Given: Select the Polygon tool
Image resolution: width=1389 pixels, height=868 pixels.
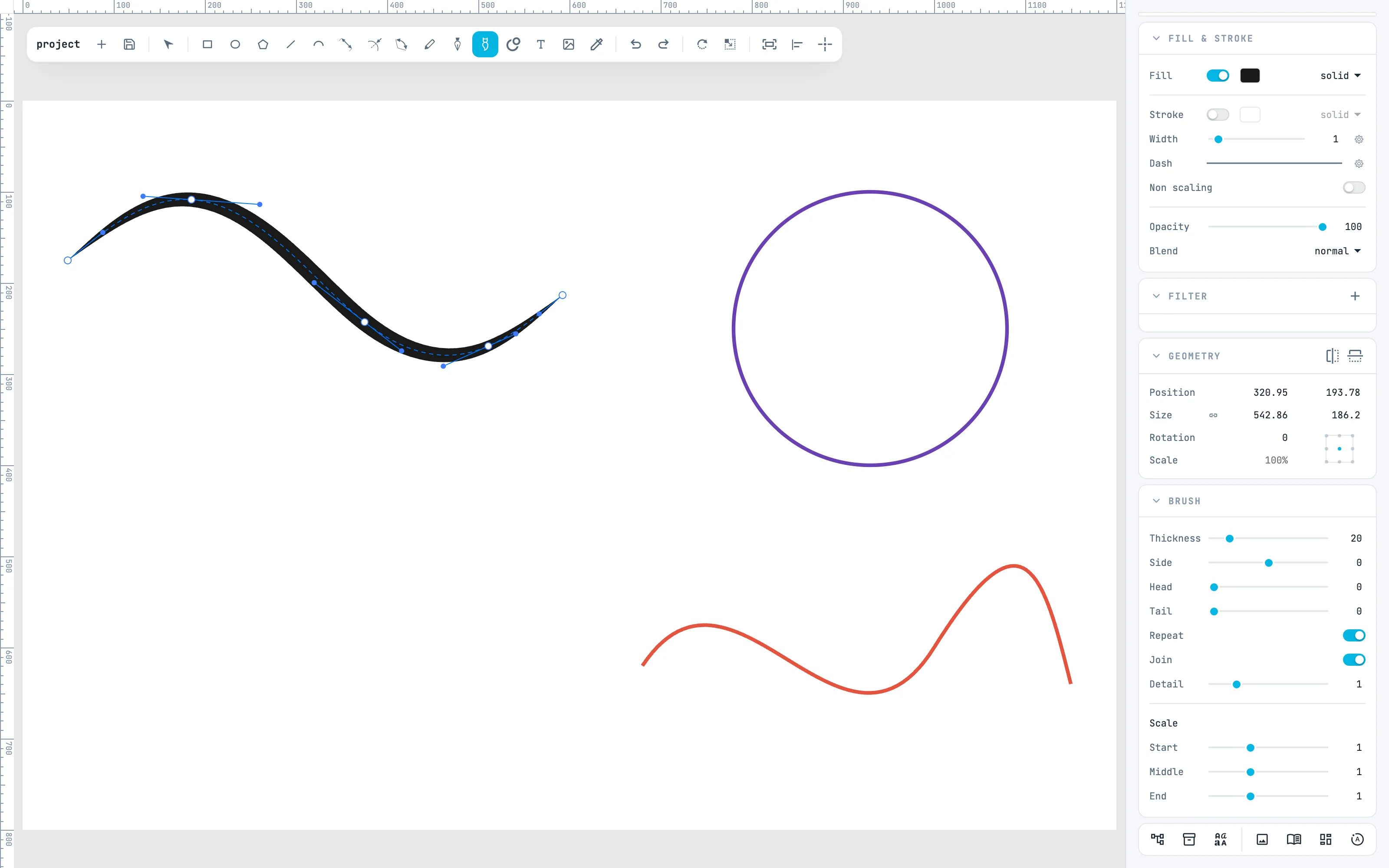Looking at the screenshot, I should point(263,44).
